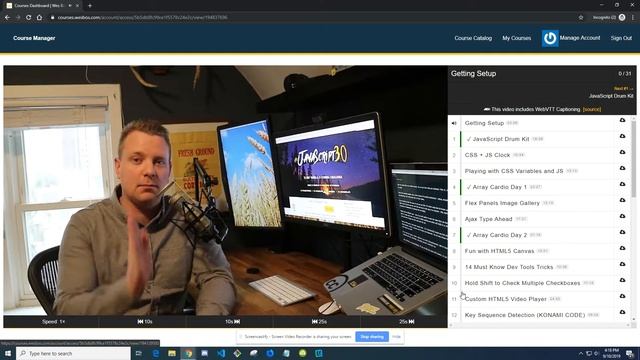Play the JavaScript Drum Kit lesson
The width and height of the screenshot is (640, 360).
click(501, 139)
